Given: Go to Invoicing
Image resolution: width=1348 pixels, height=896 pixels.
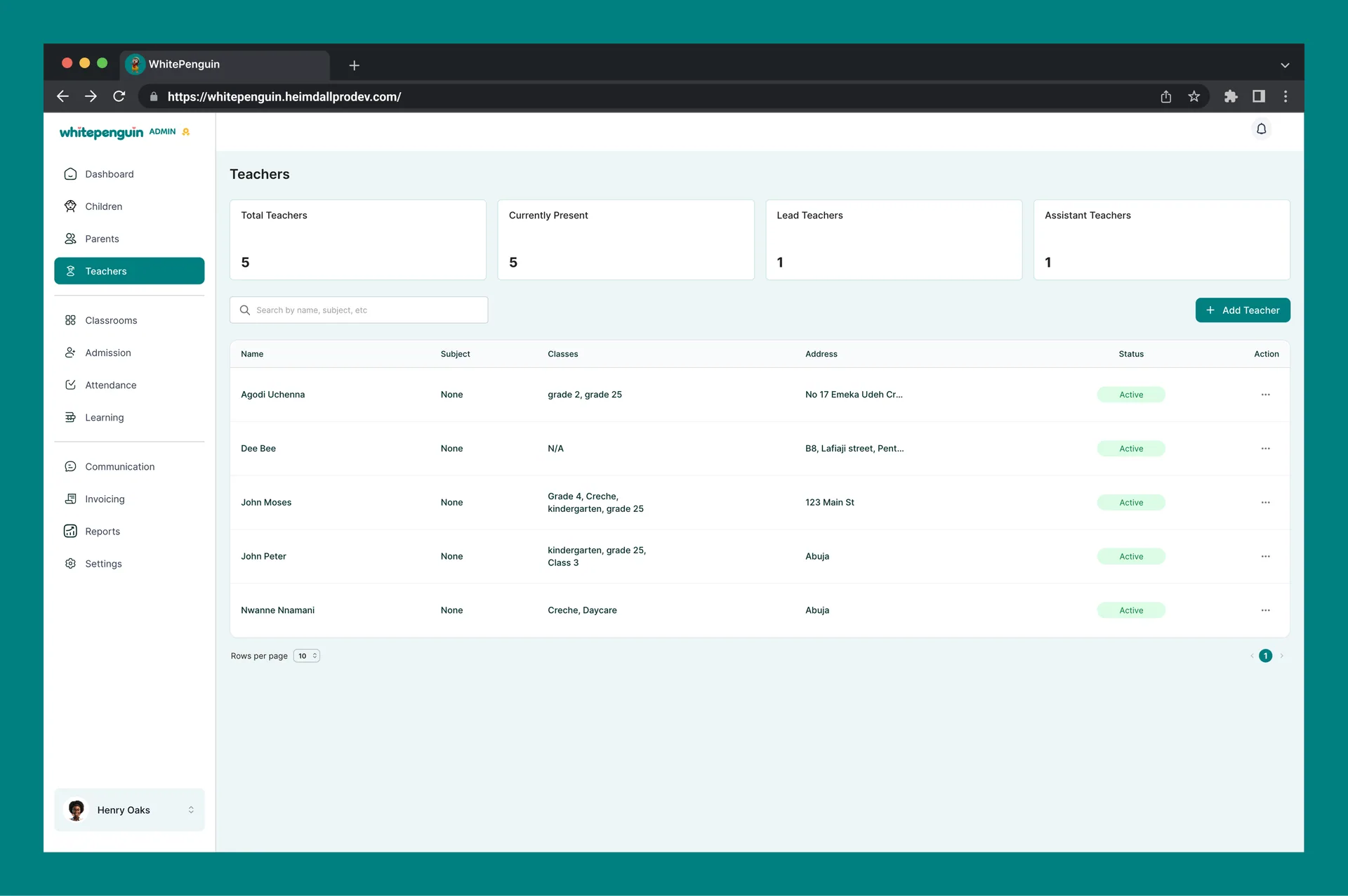Looking at the screenshot, I should click(129, 499).
